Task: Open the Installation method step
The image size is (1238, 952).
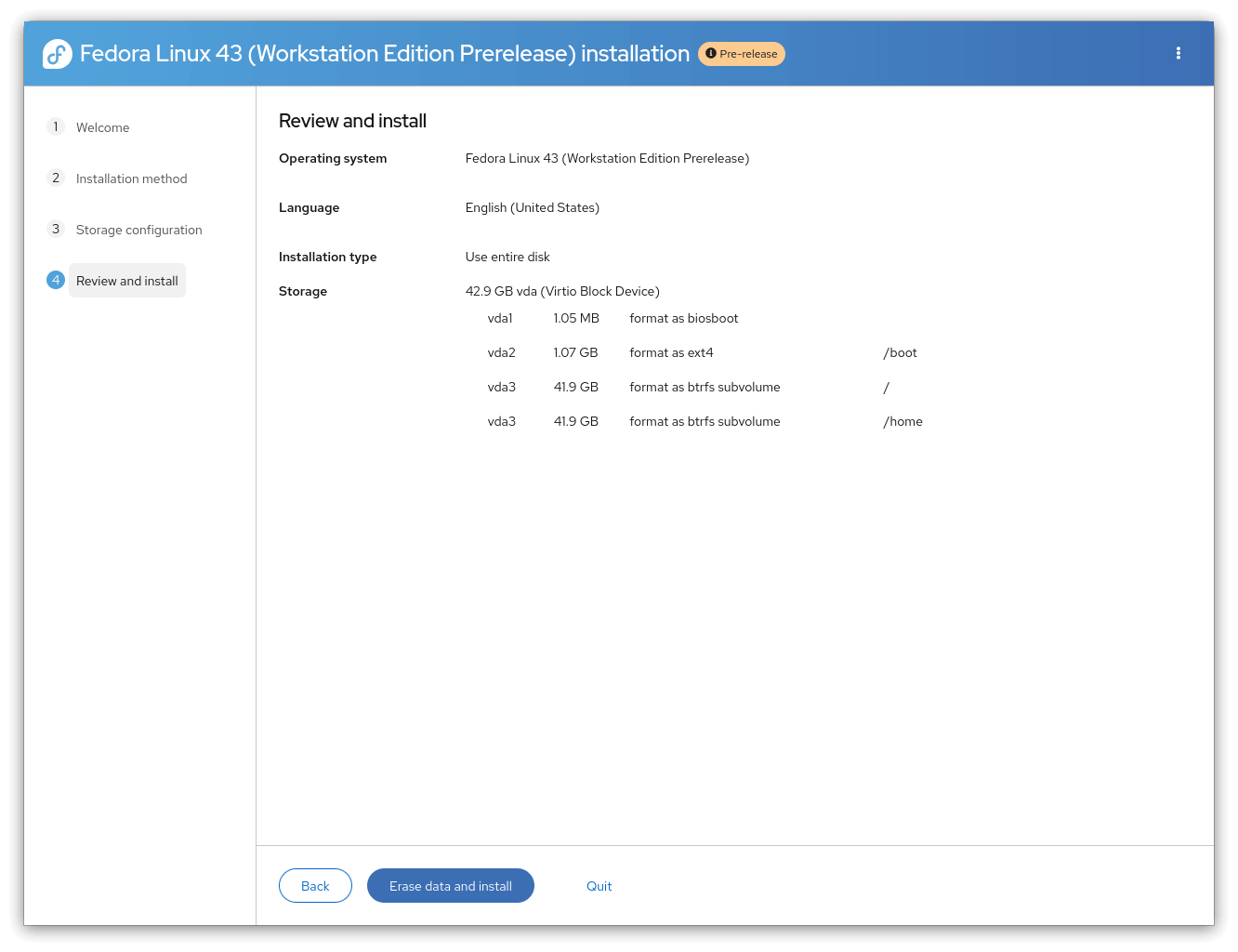Action: coord(131,178)
